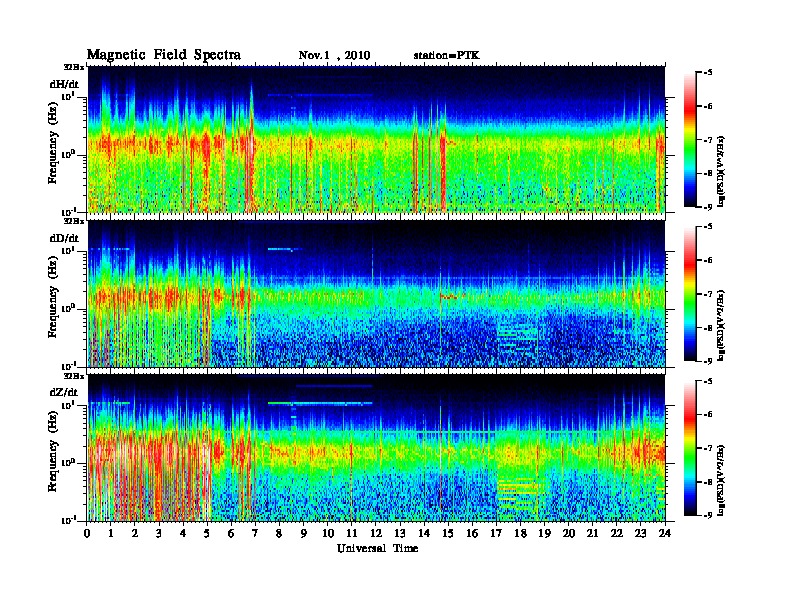Click the hour 5 tick label on time axis

[x=207, y=534]
